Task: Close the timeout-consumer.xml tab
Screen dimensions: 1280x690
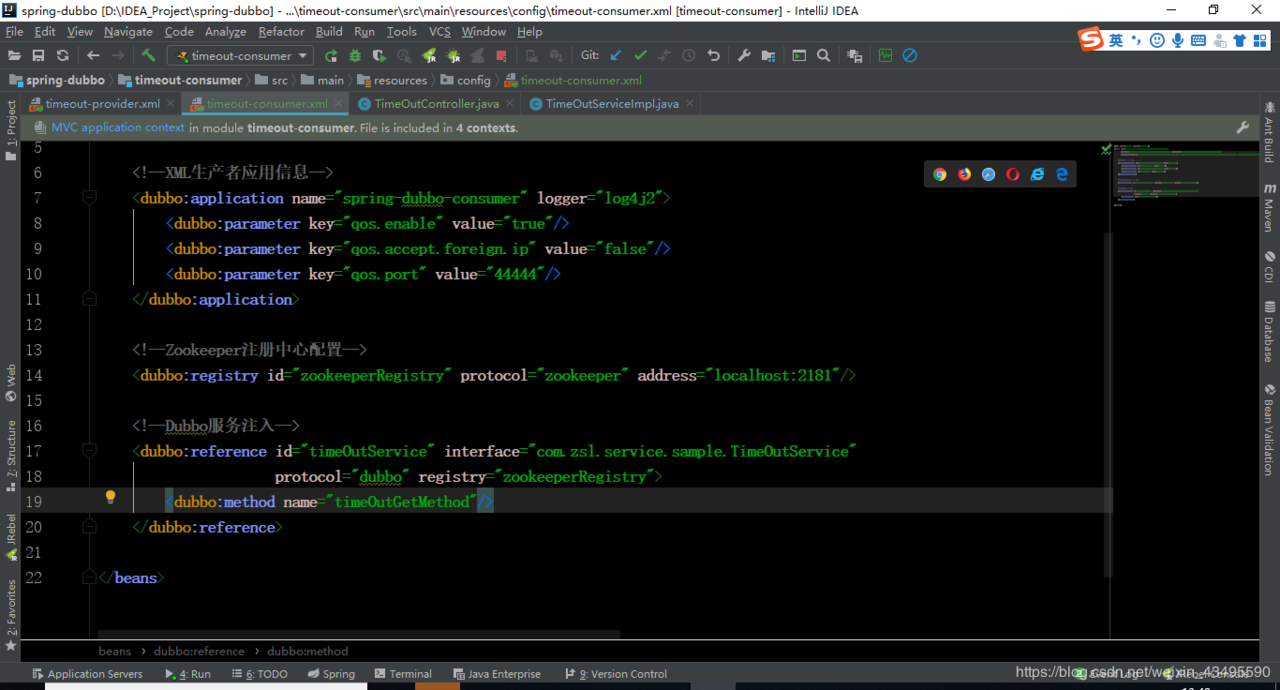Action: pyautogui.click(x=339, y=103)
